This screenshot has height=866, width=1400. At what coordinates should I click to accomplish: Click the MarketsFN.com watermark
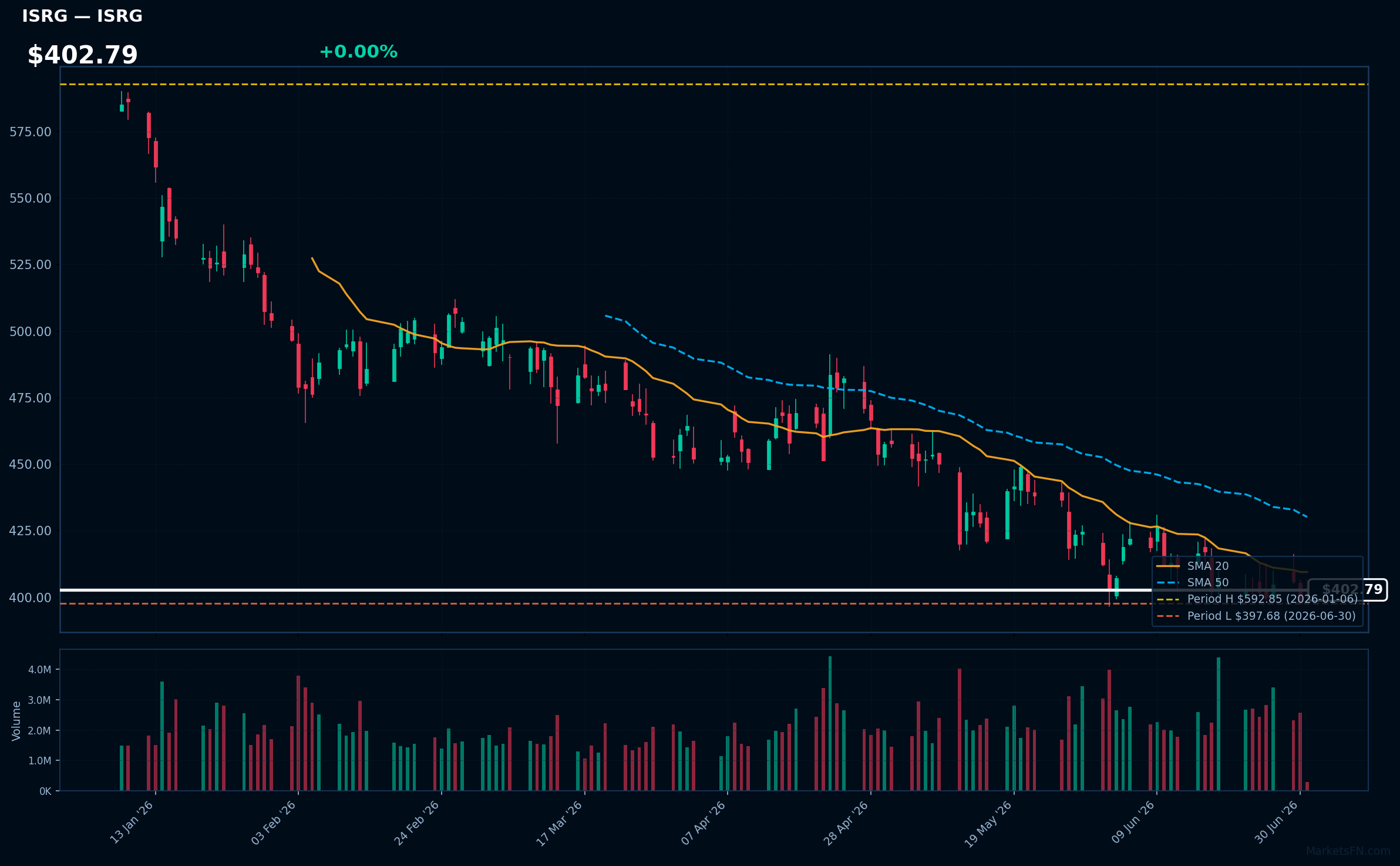click(1348, 851)
